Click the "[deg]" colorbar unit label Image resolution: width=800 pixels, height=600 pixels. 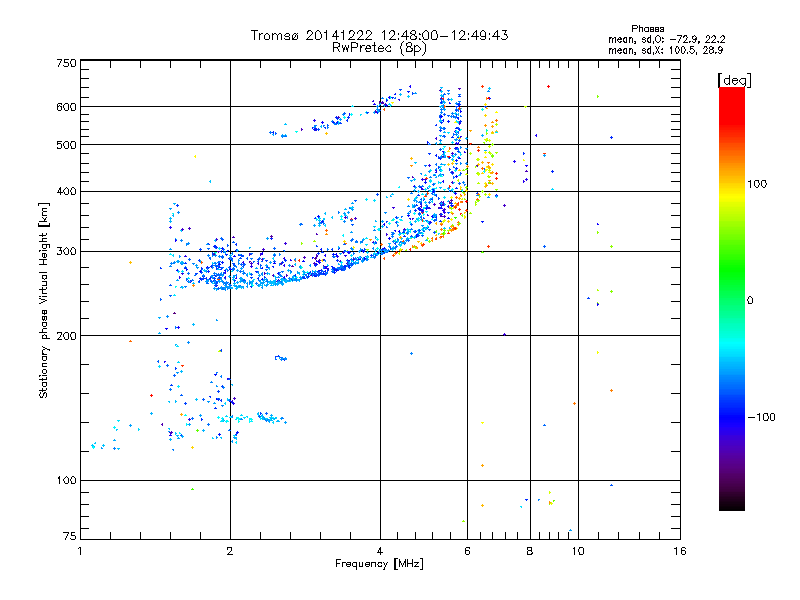[734, 80]
